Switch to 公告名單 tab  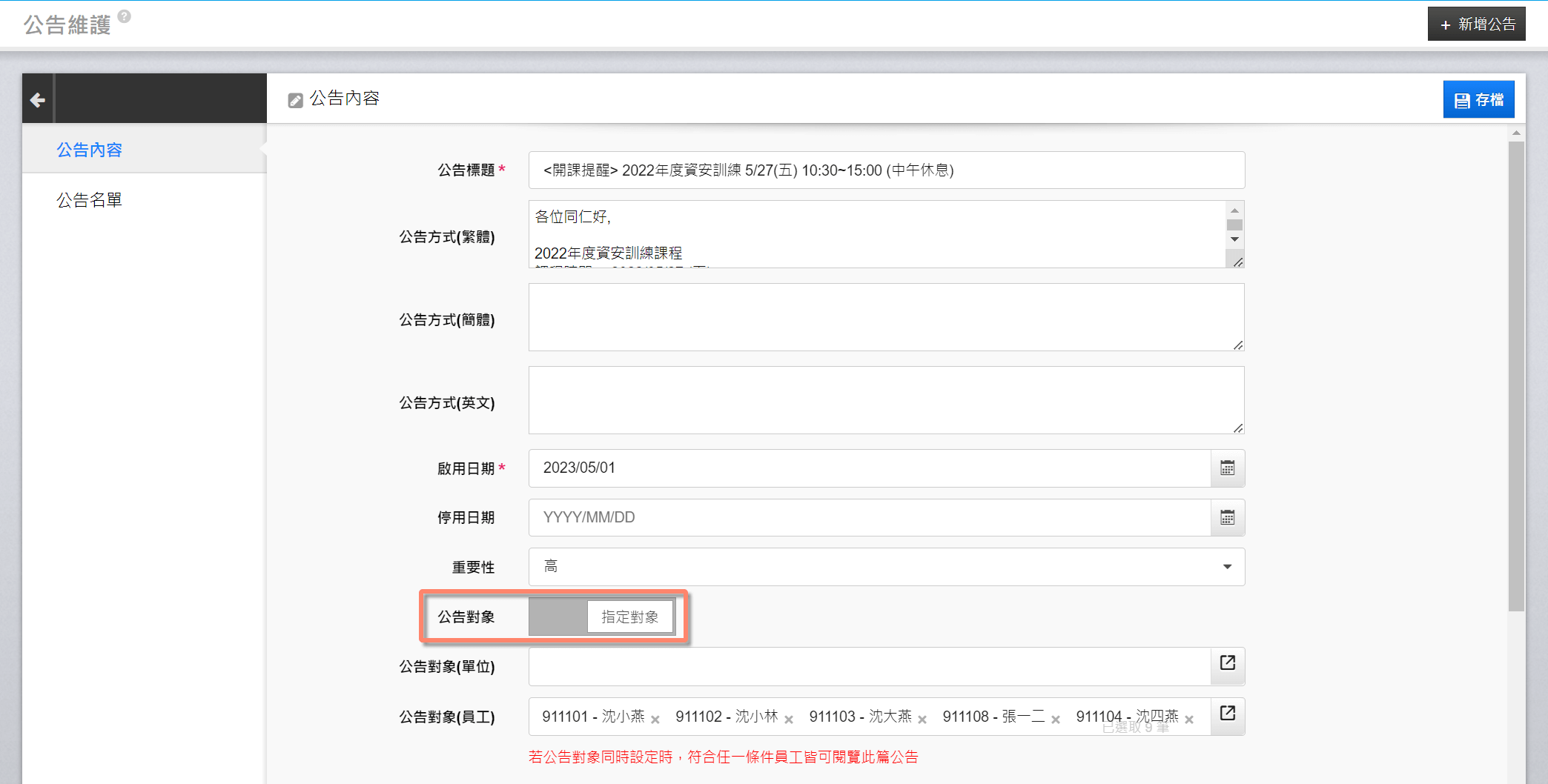point(89,200)
